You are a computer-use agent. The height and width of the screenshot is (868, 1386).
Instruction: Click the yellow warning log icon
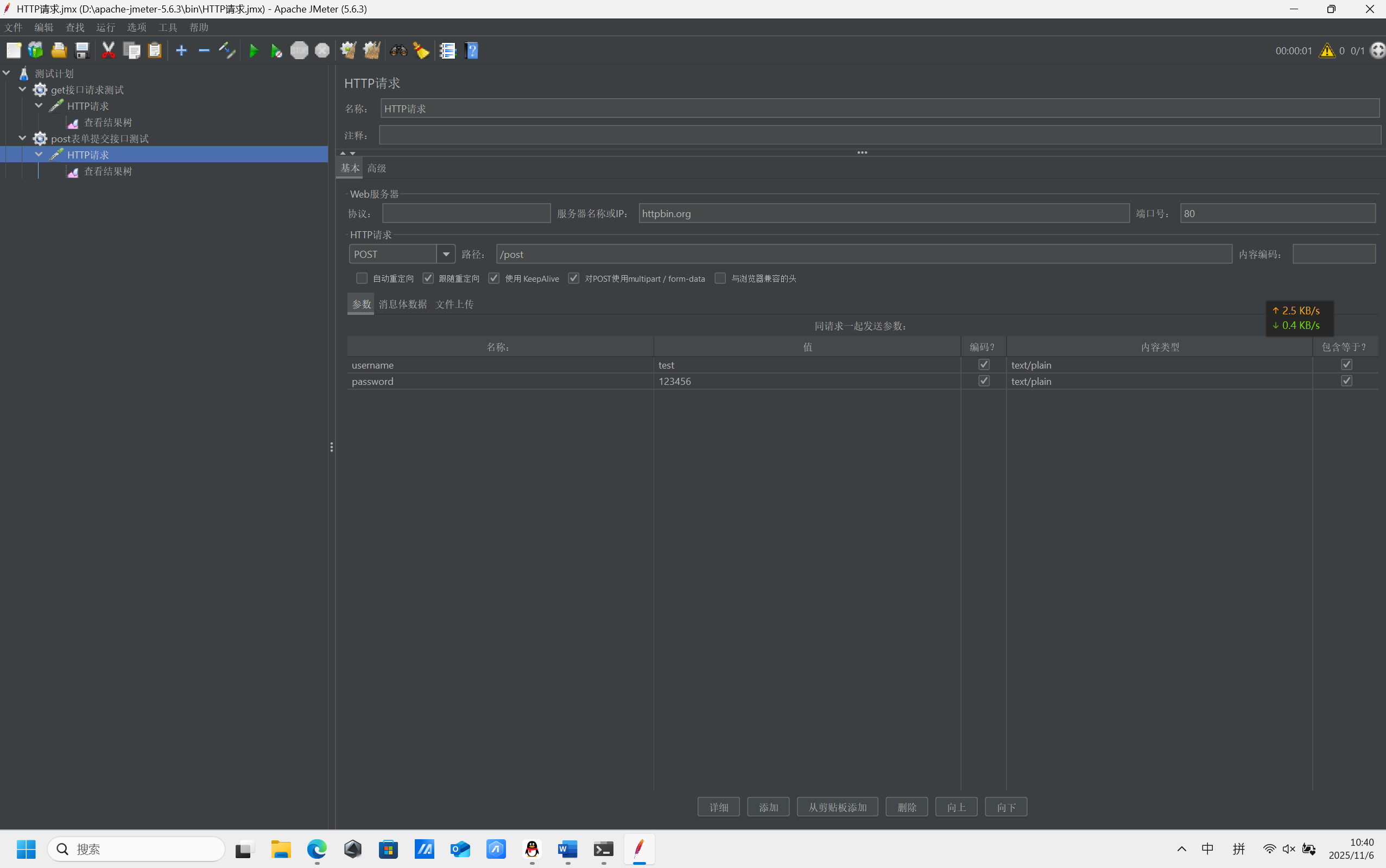(1326, 51)
